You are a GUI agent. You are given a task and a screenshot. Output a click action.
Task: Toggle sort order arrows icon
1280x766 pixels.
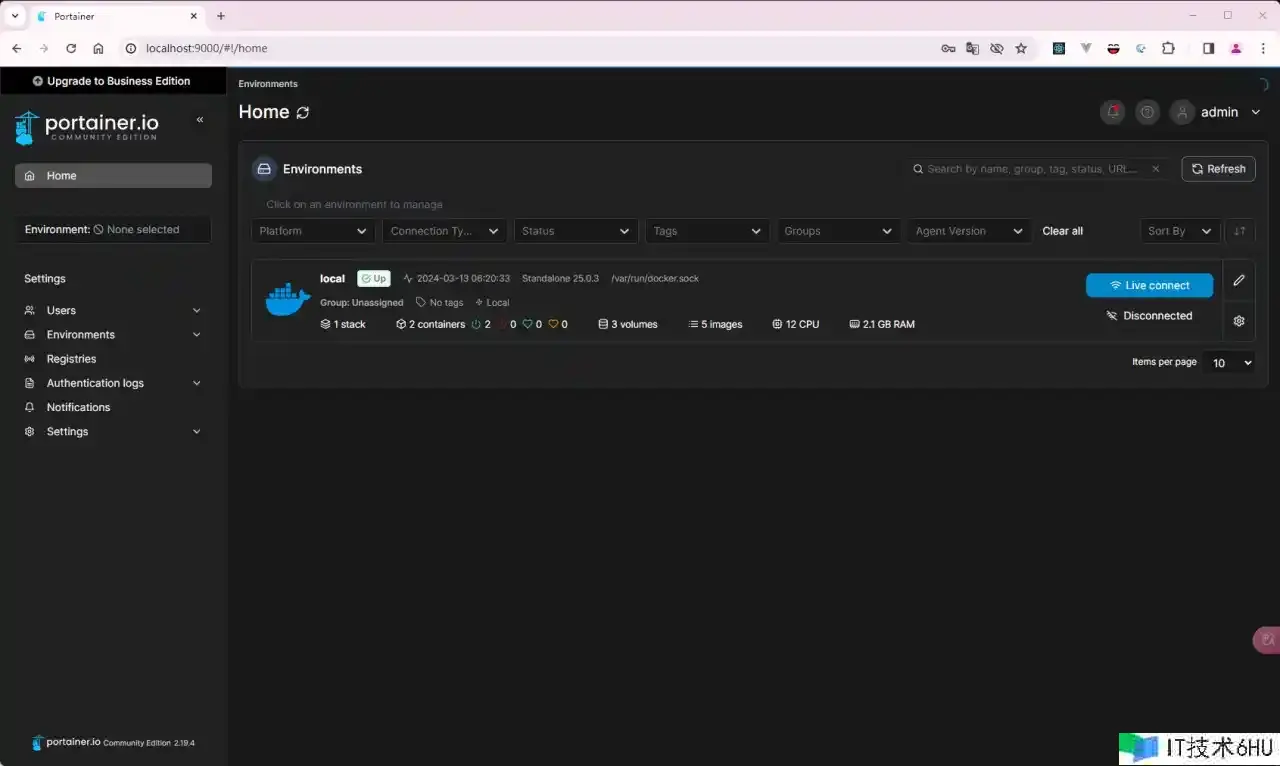coord(1240,231)
